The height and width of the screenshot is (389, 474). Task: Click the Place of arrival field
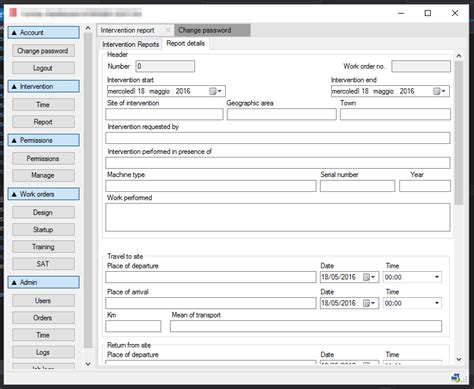coord(211,303)
